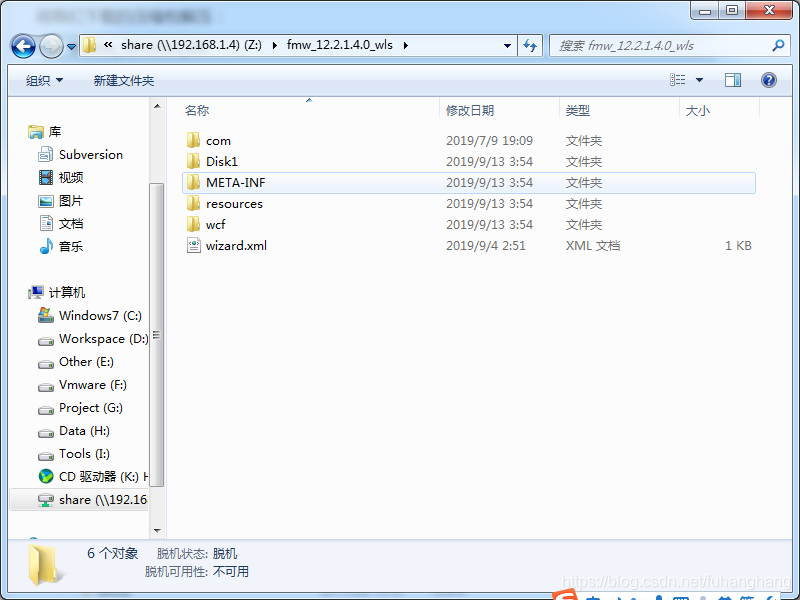Refresh the current folder view
This screenshot has width=800, height=600.
(531, 45)
